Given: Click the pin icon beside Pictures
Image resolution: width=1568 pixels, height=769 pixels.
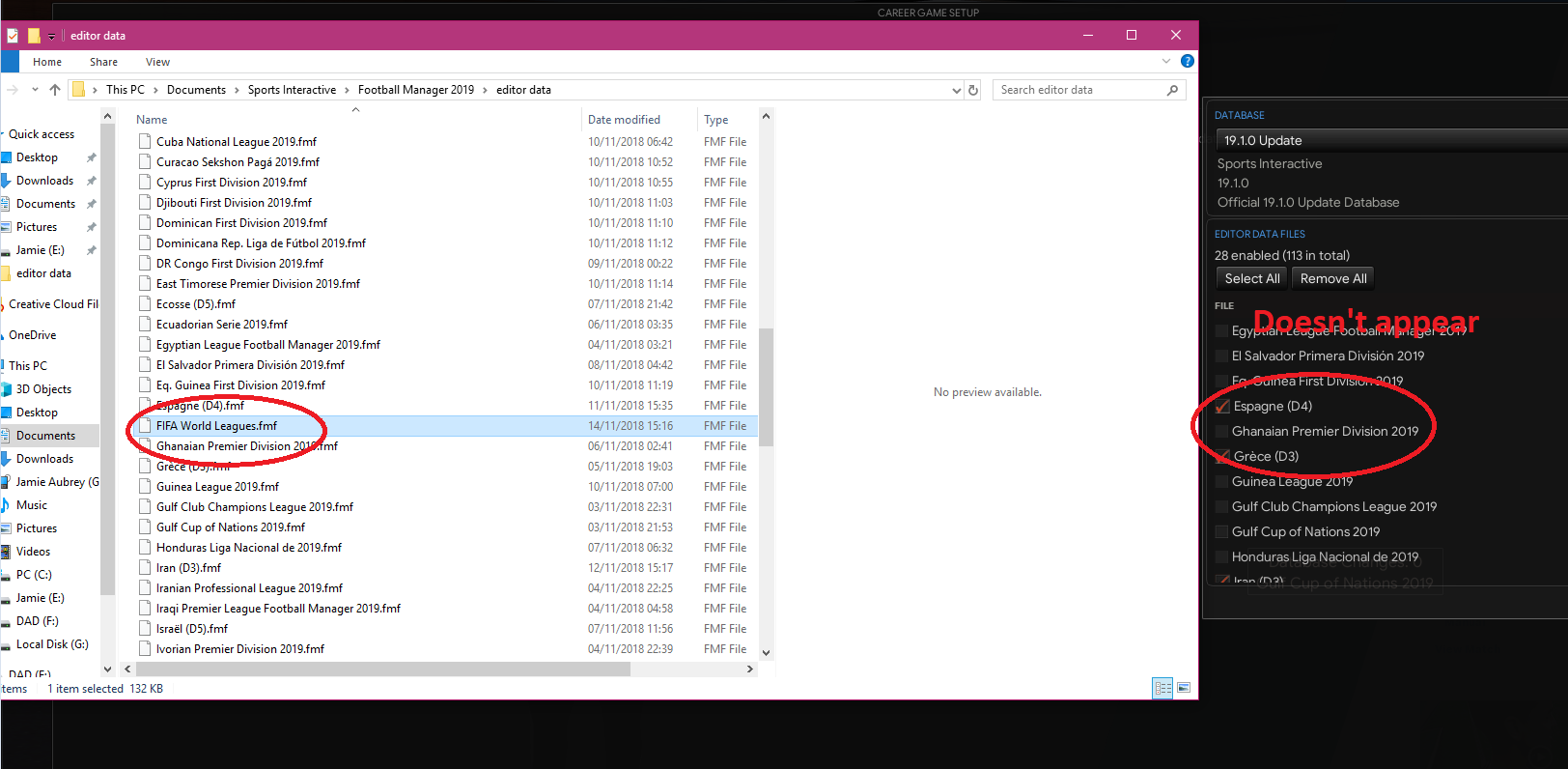Looking at the screenshot, I should coord(92,227).
